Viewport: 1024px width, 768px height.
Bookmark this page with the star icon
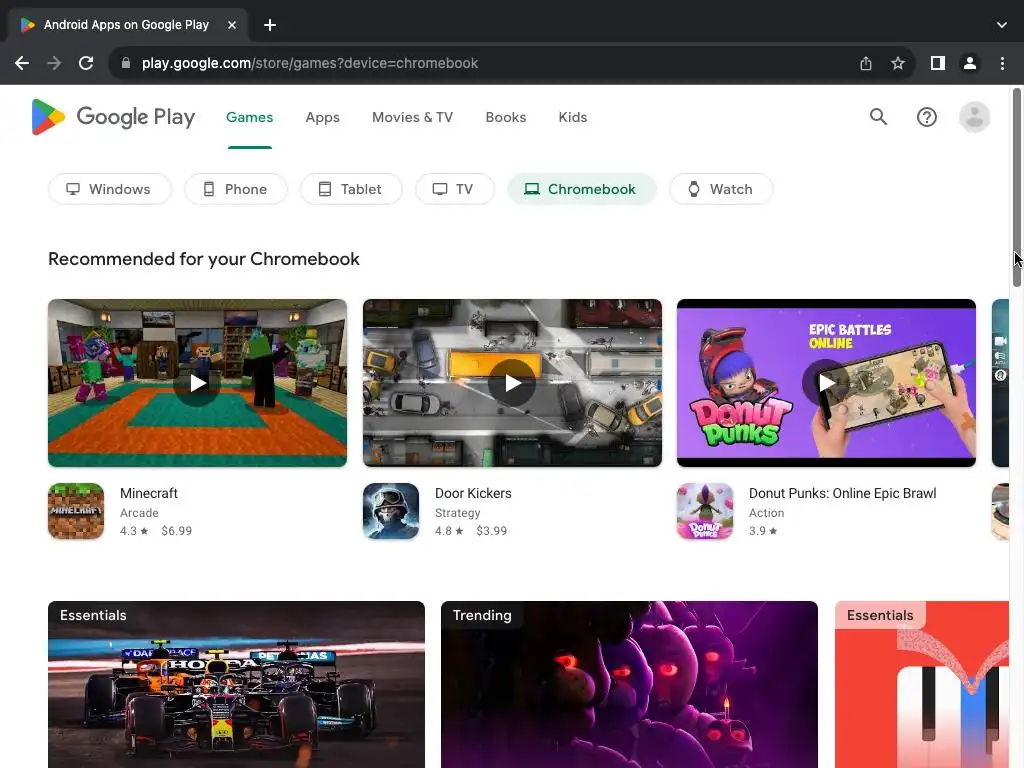click(898, 63)
